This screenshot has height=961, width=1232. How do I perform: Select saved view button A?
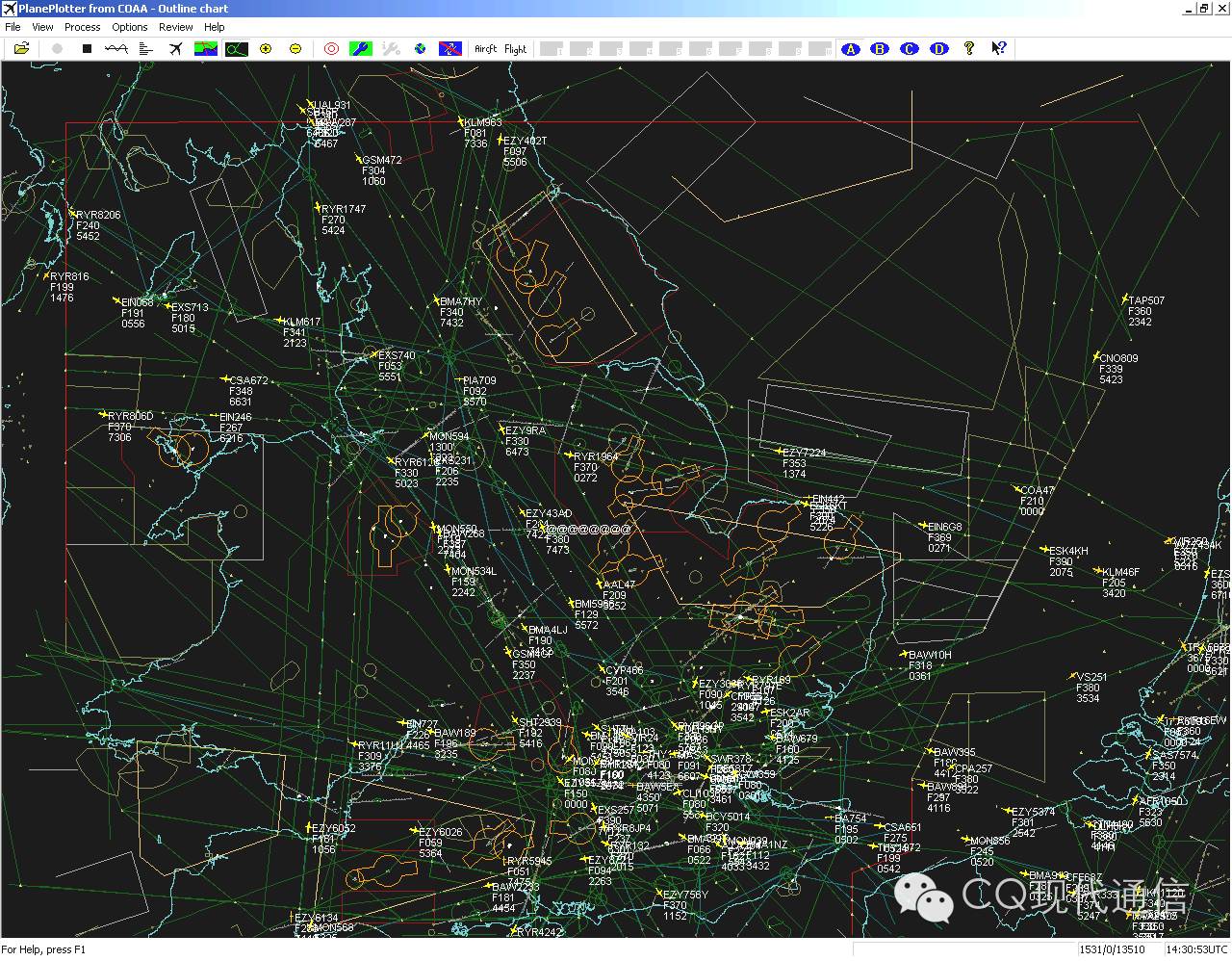click(850, 48)
